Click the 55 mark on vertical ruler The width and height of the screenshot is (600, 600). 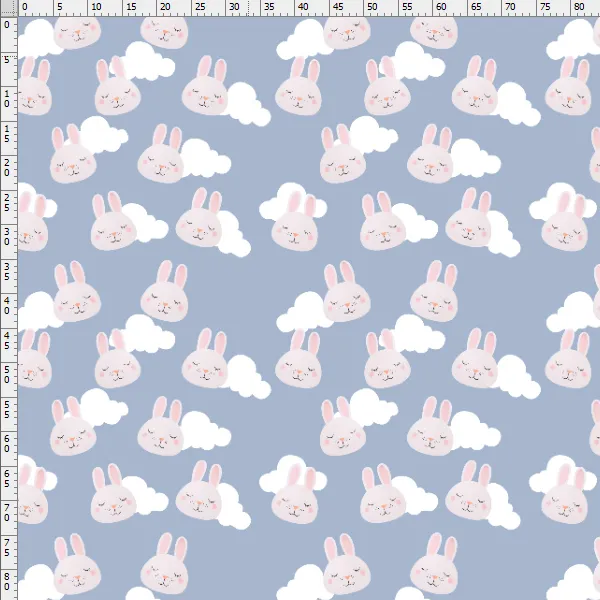coord(7,409)
